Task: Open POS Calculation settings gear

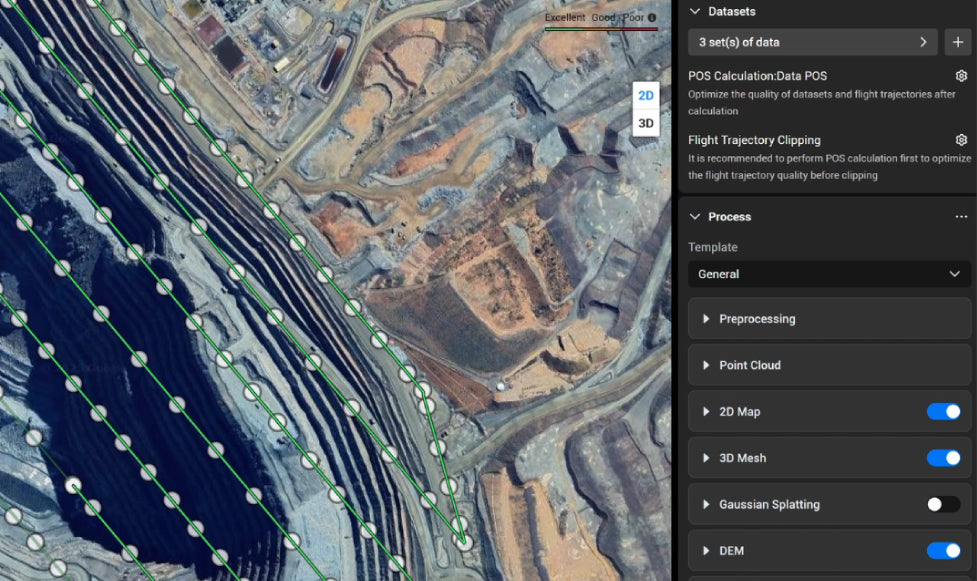Action: (961, 76)
